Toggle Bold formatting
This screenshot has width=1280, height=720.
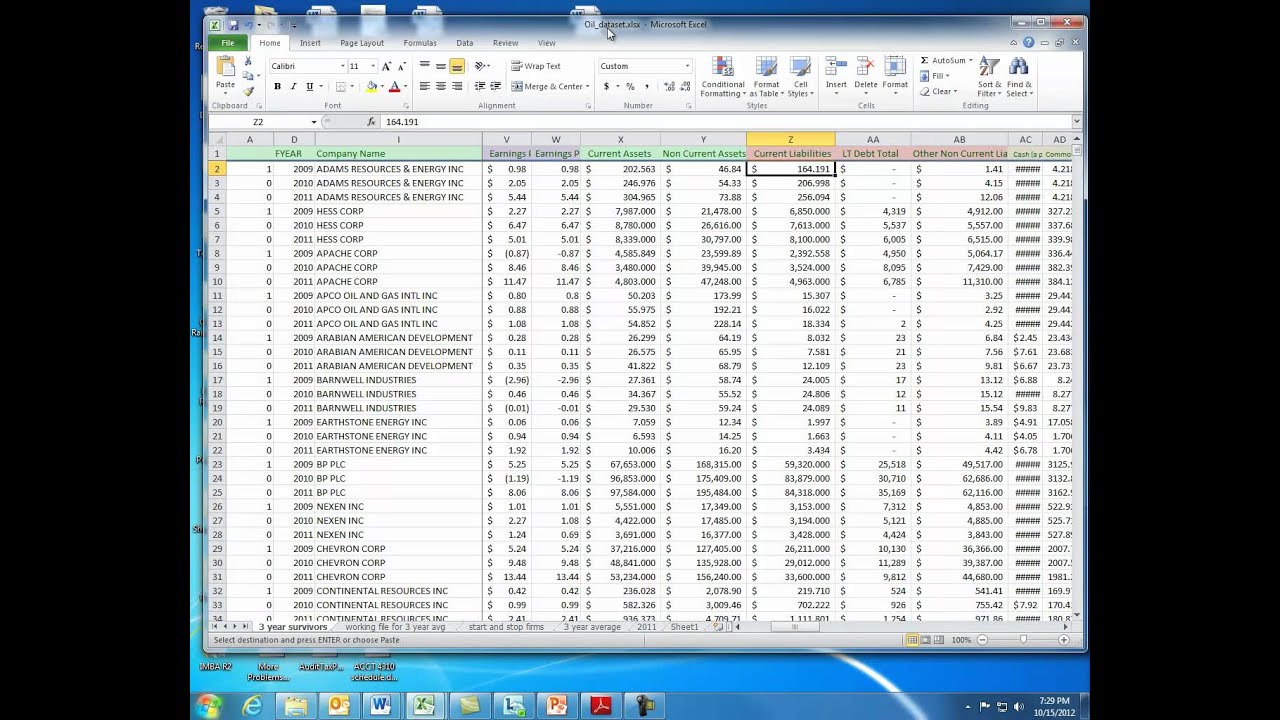(x=277, y=87)
